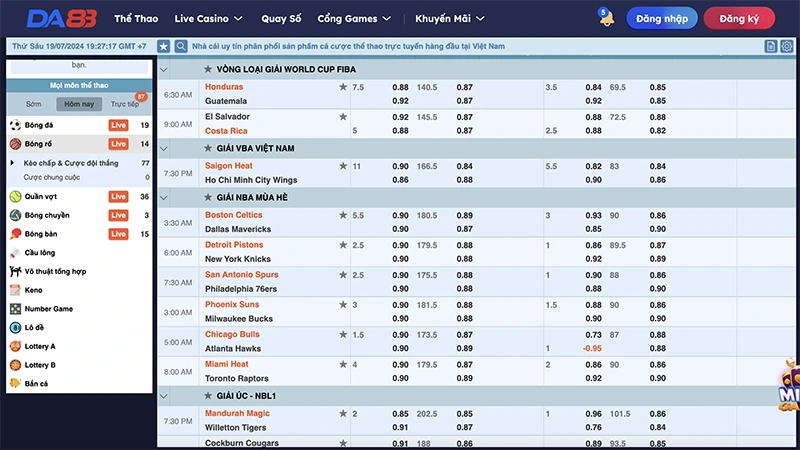Select the Bóng rổ basketball icon
The width and height of the screenshot is (800, 450).
(x=15, y=144)
